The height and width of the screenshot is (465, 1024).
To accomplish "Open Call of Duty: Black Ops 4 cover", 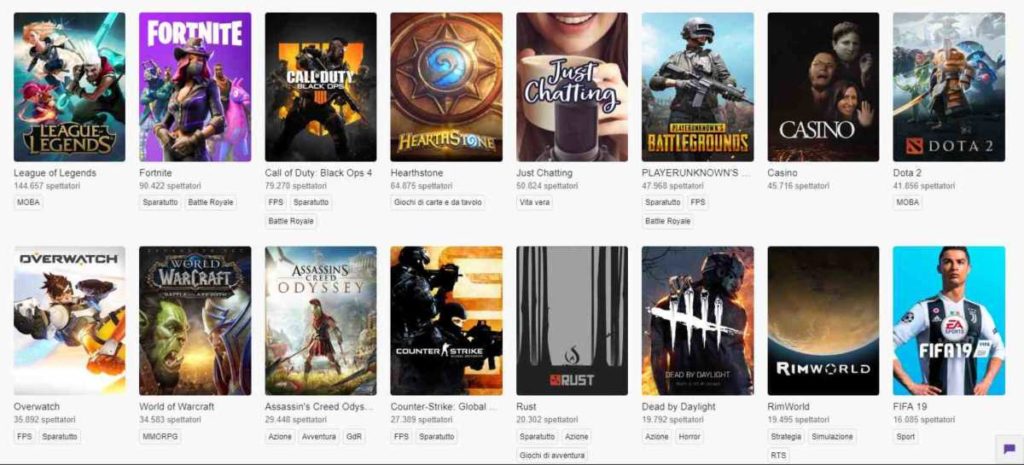I will coord(321,87).
